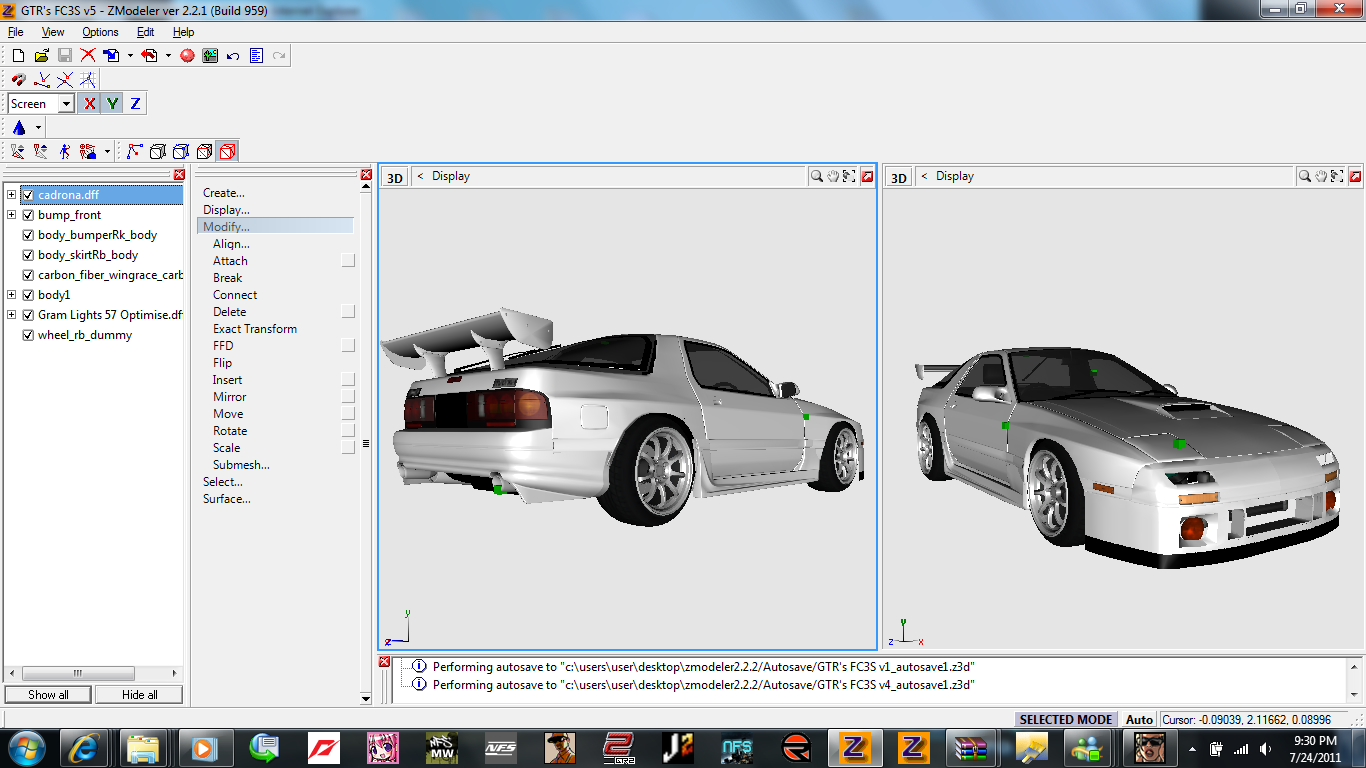
Task: Expand the bump_front tree node
Action: tap(12, 215)
